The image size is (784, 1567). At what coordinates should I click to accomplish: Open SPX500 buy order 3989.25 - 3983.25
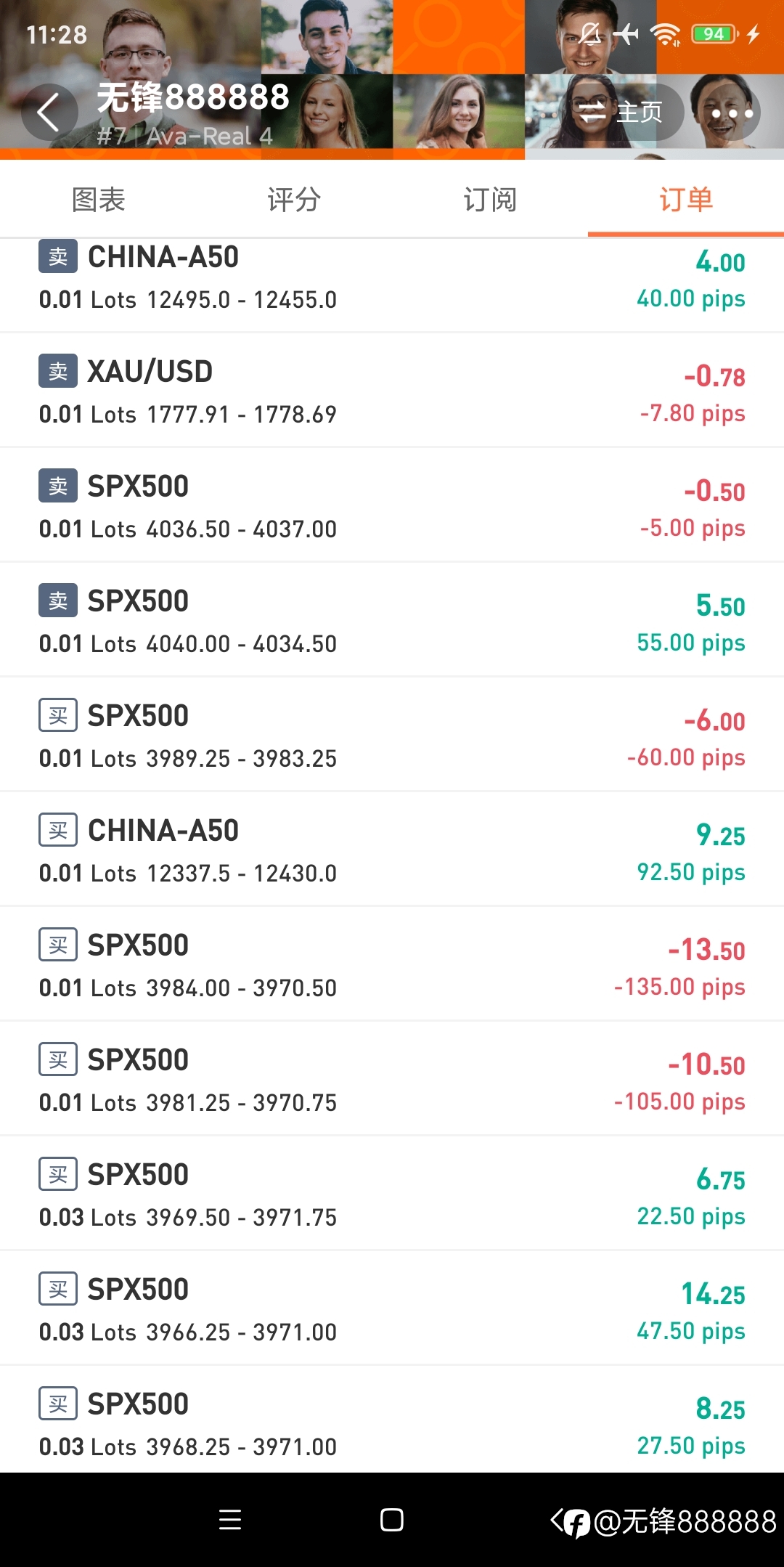pyautogui.click(x=392, y=735)
